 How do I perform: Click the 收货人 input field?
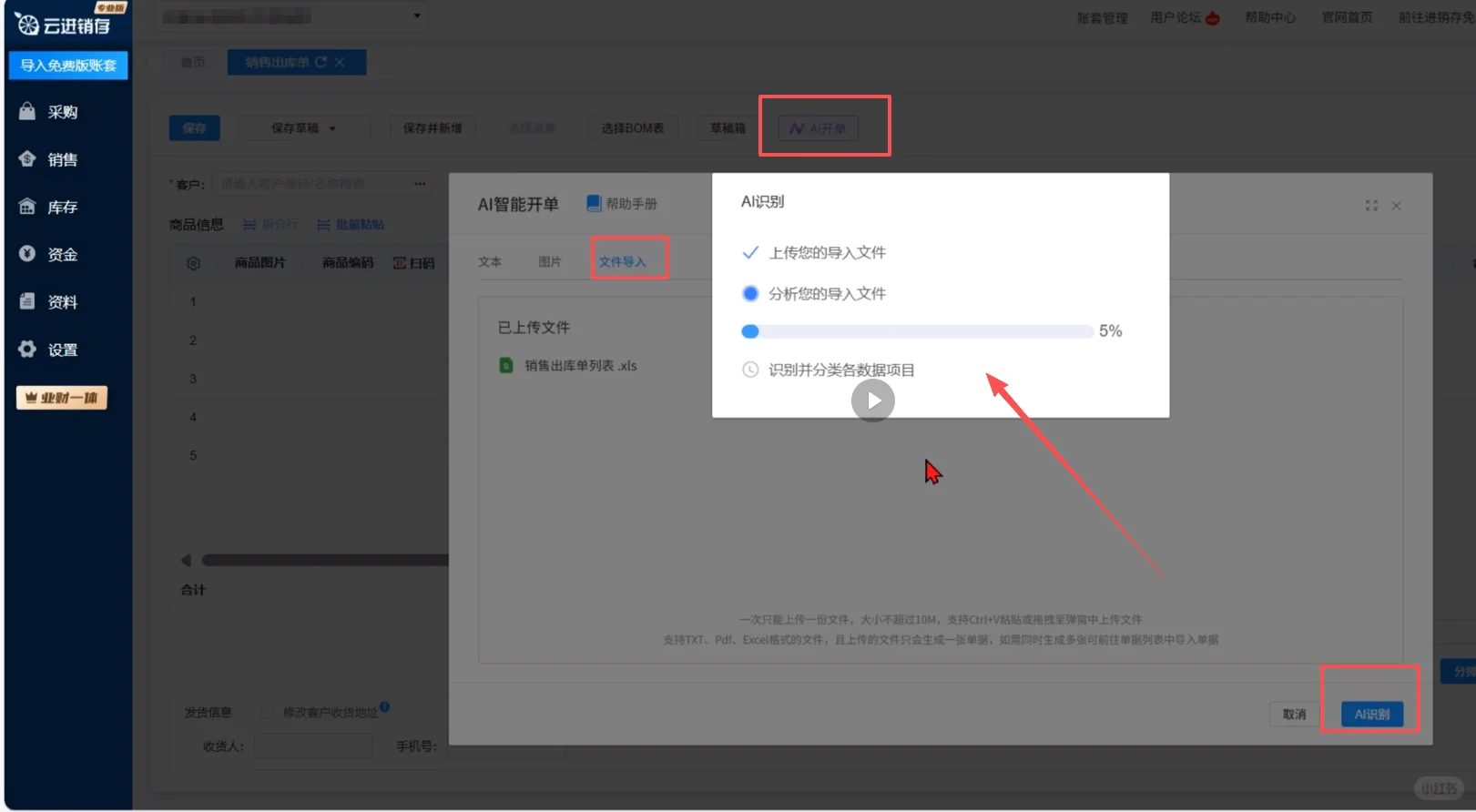(x=313, y=746)
